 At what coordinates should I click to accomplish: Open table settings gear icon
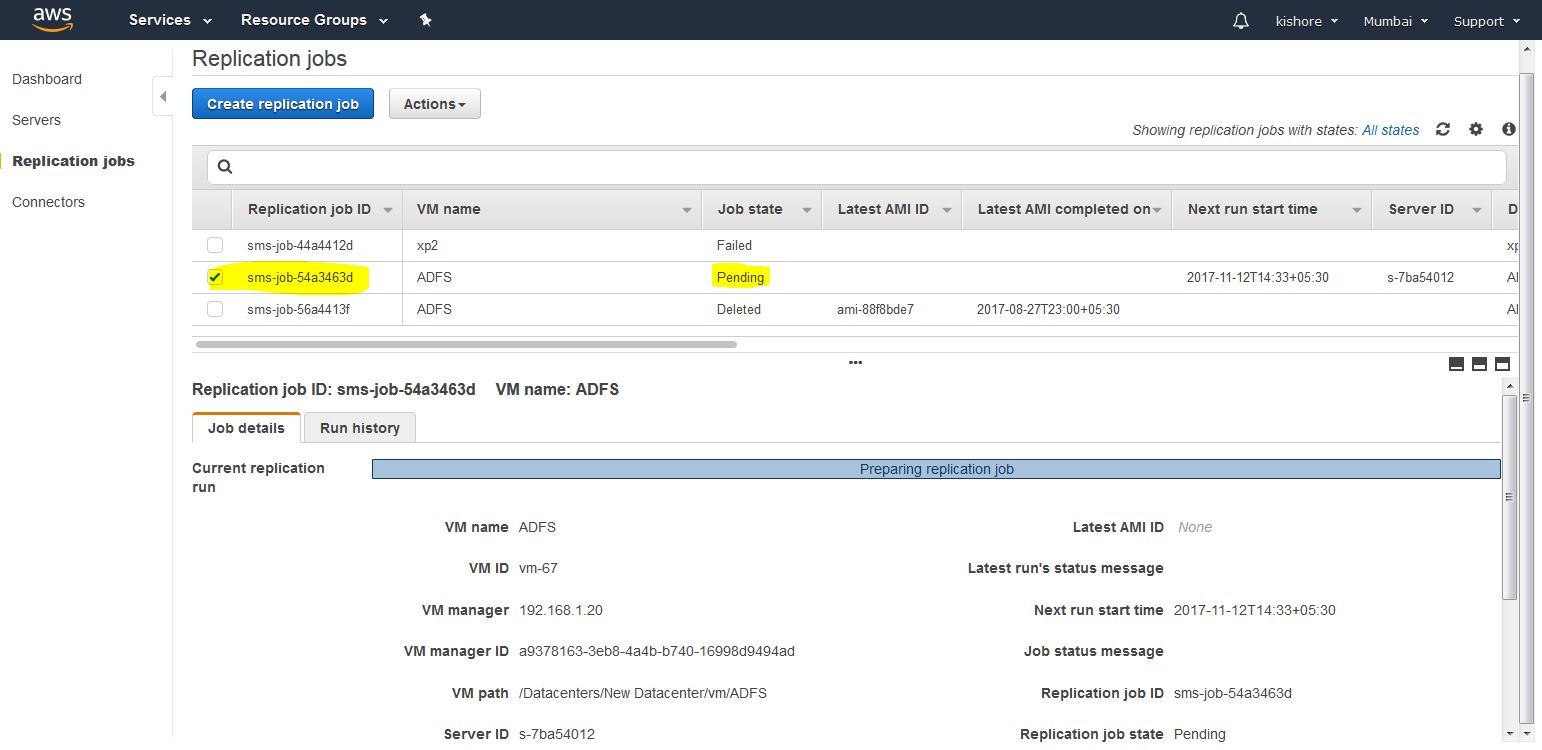point(1475,129)
